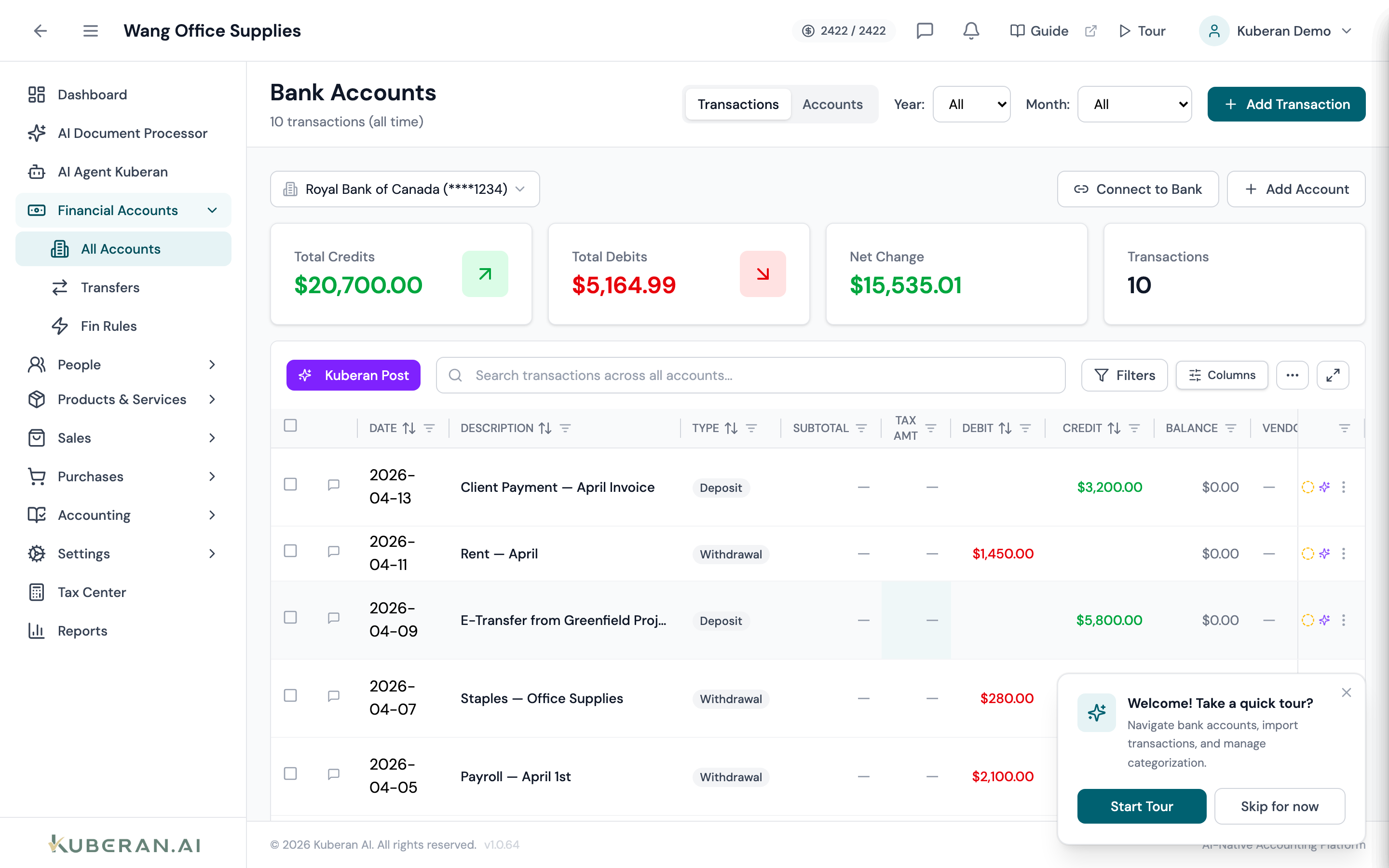The width and height of the screenshot is (1389, 868).
Task: Click the credits 2422 / 2422 badge
Action: (x=844, y=31)
